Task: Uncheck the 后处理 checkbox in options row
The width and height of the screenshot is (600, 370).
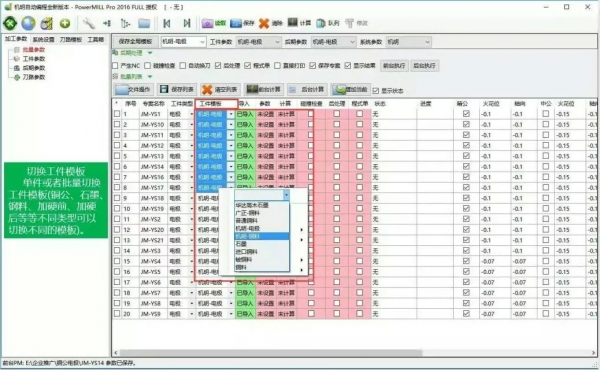Action: pyautogui.click(x=218, y=66)
